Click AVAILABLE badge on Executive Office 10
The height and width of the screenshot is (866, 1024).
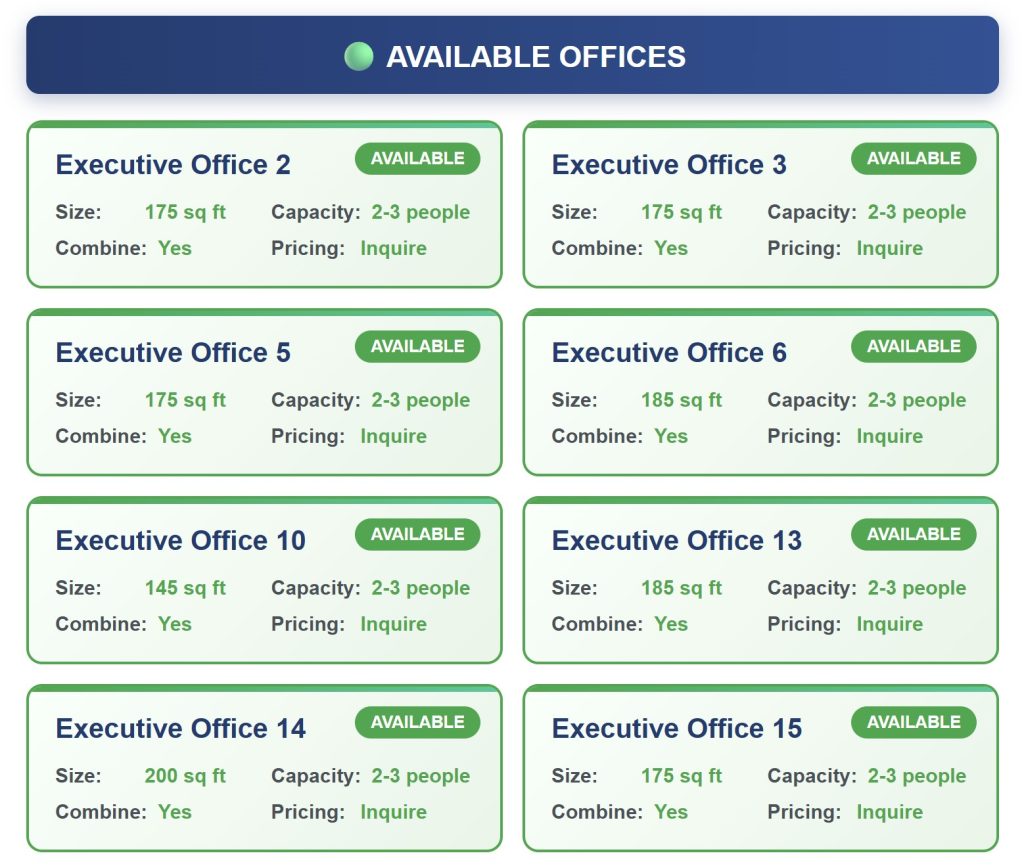pyautogui.click(x=417, y=535)
